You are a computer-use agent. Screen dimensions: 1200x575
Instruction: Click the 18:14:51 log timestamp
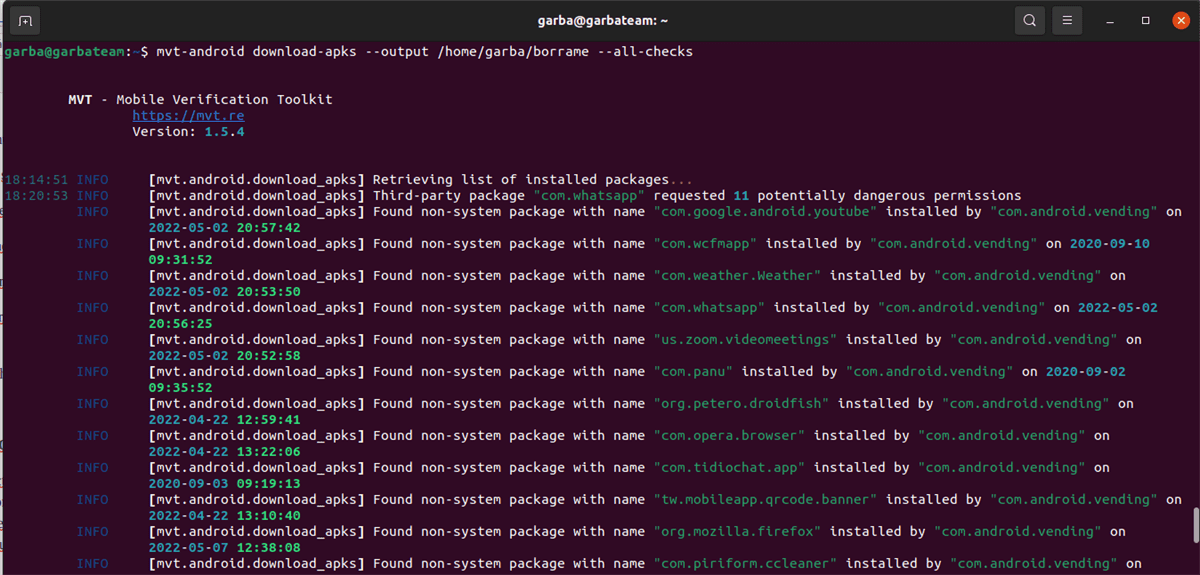[36, 180]
